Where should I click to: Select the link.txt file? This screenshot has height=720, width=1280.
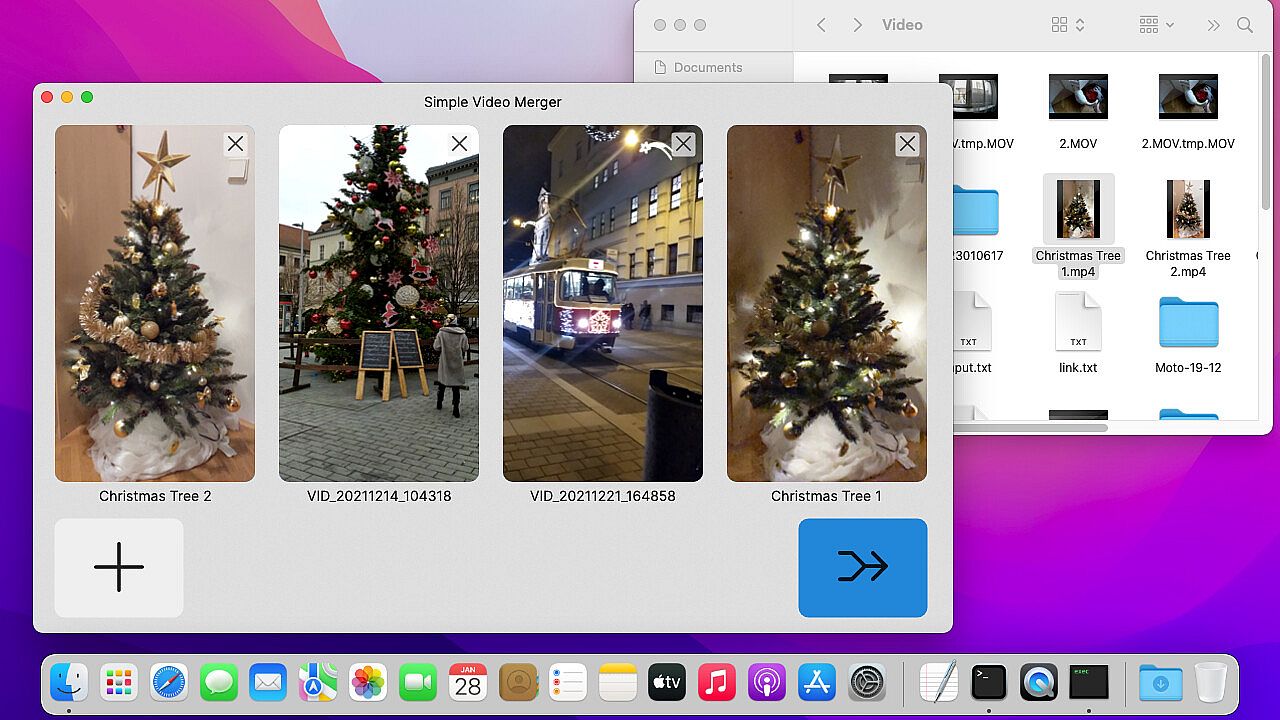1078,322
